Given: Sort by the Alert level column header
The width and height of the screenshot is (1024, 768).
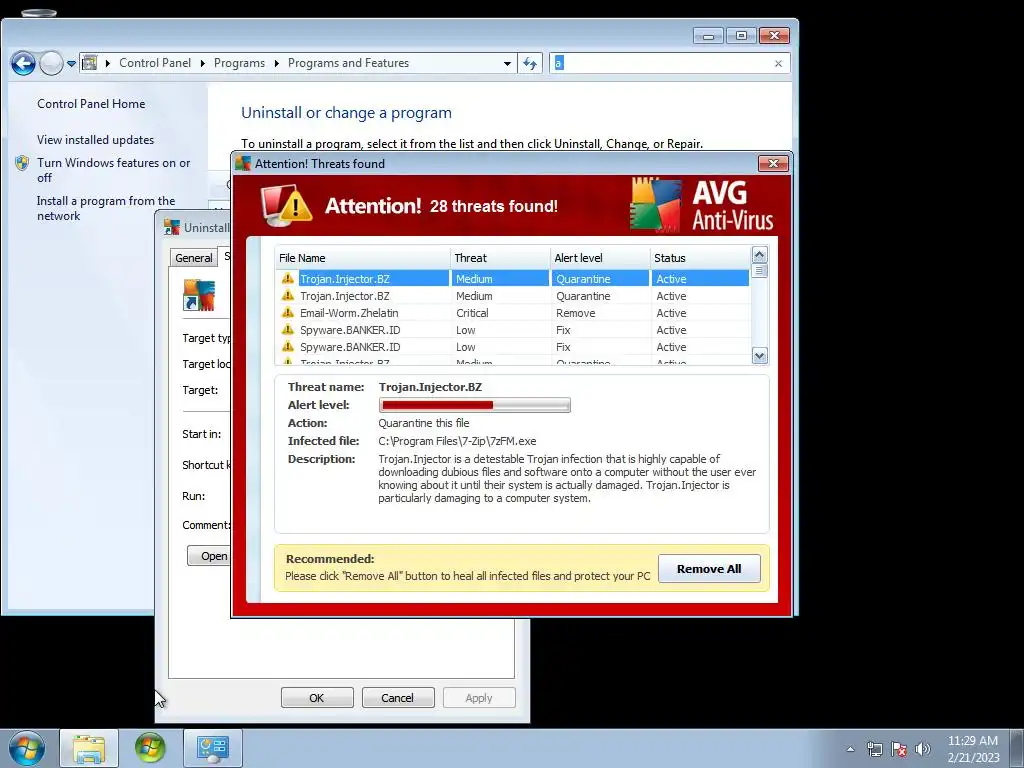Looking at the screenshot, I should point(600,258).
